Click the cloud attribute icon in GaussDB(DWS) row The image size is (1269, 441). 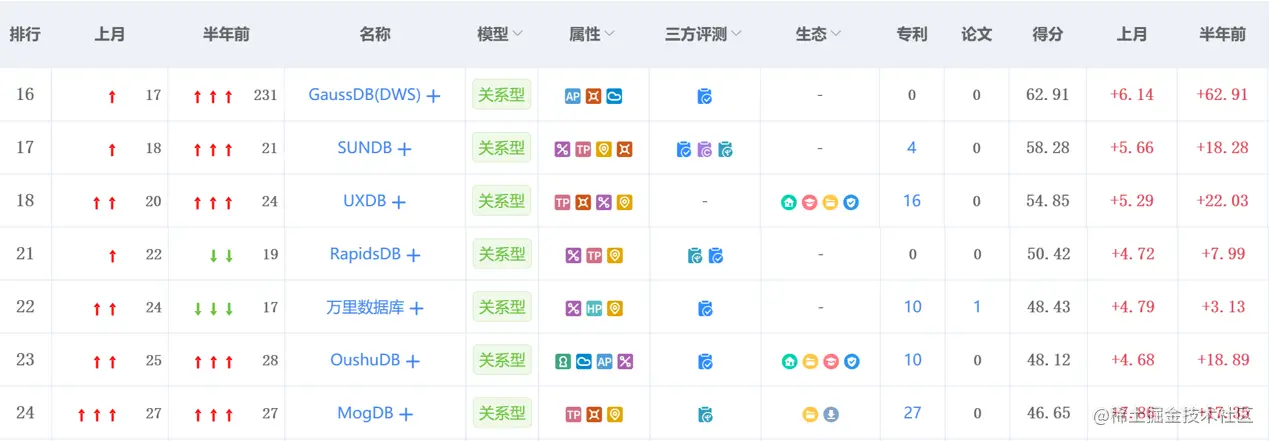pos(615,96)
